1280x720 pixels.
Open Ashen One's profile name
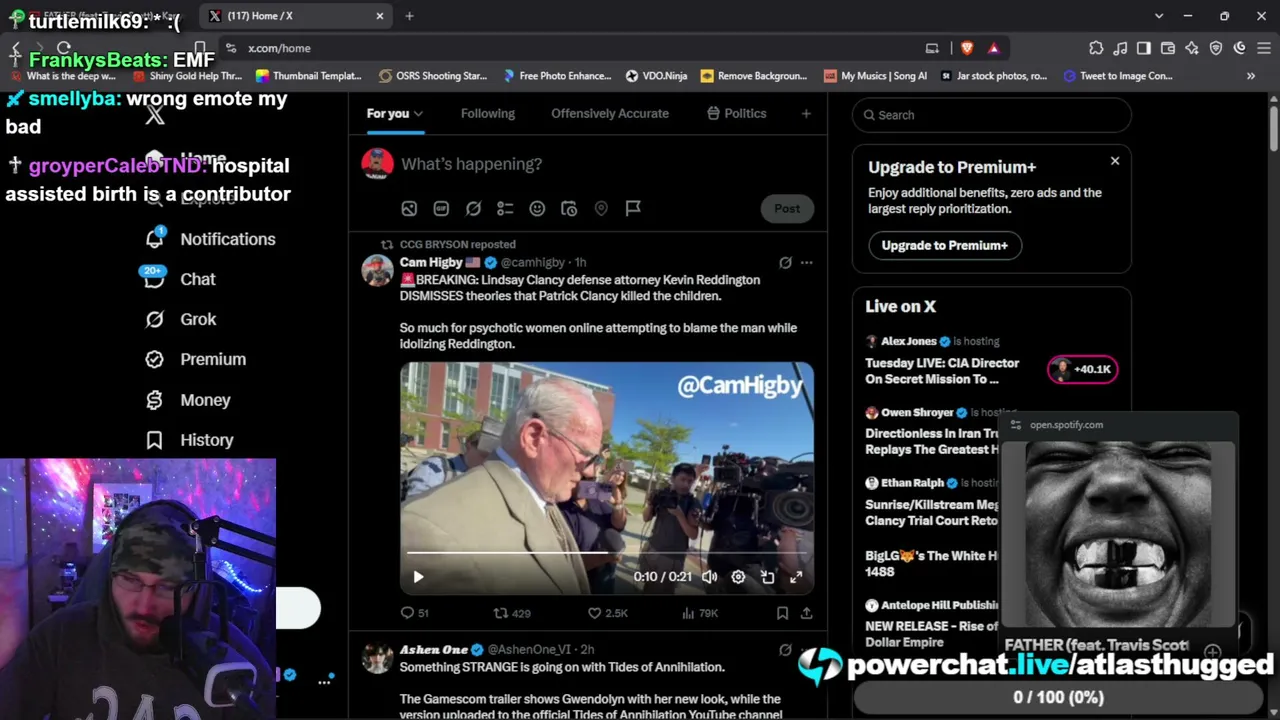tap(434, 650)
